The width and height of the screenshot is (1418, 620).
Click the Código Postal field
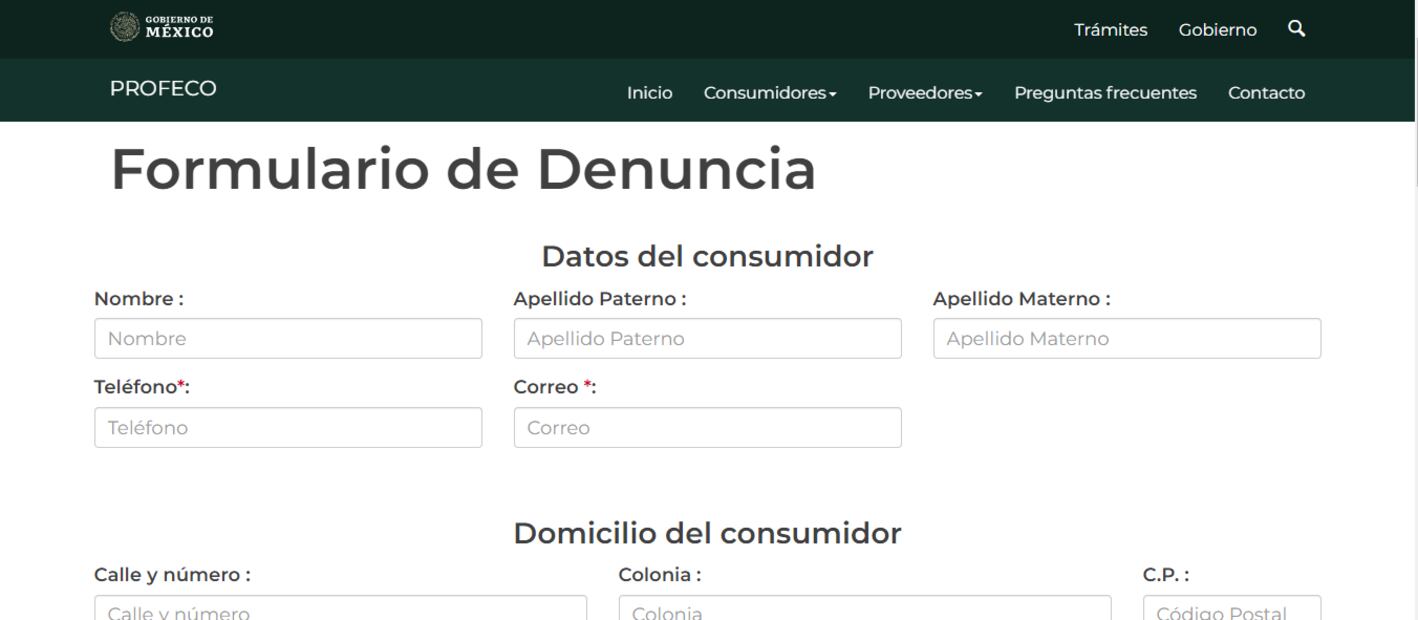click(1231, 609)
